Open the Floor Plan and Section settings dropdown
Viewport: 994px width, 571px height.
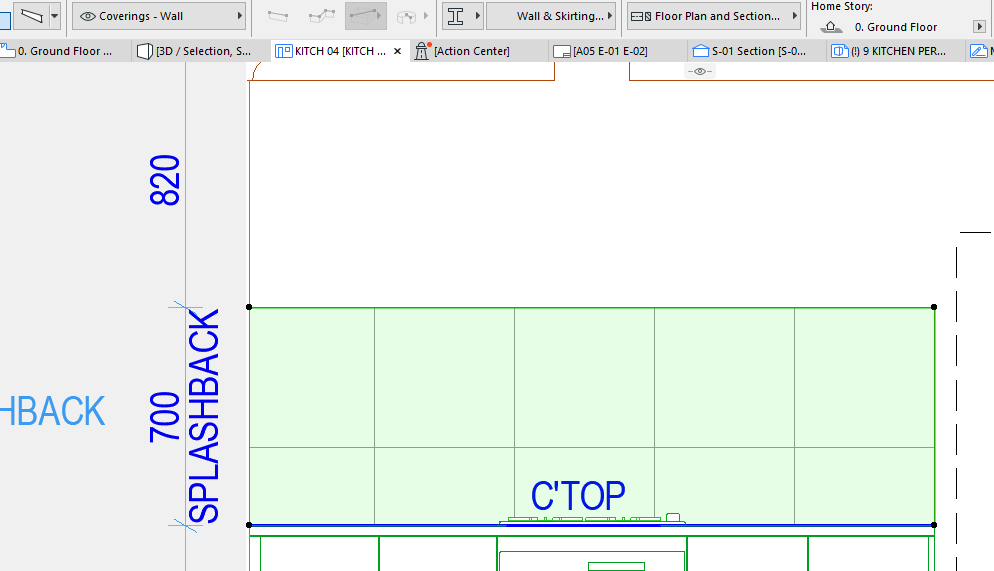[714, 16]
